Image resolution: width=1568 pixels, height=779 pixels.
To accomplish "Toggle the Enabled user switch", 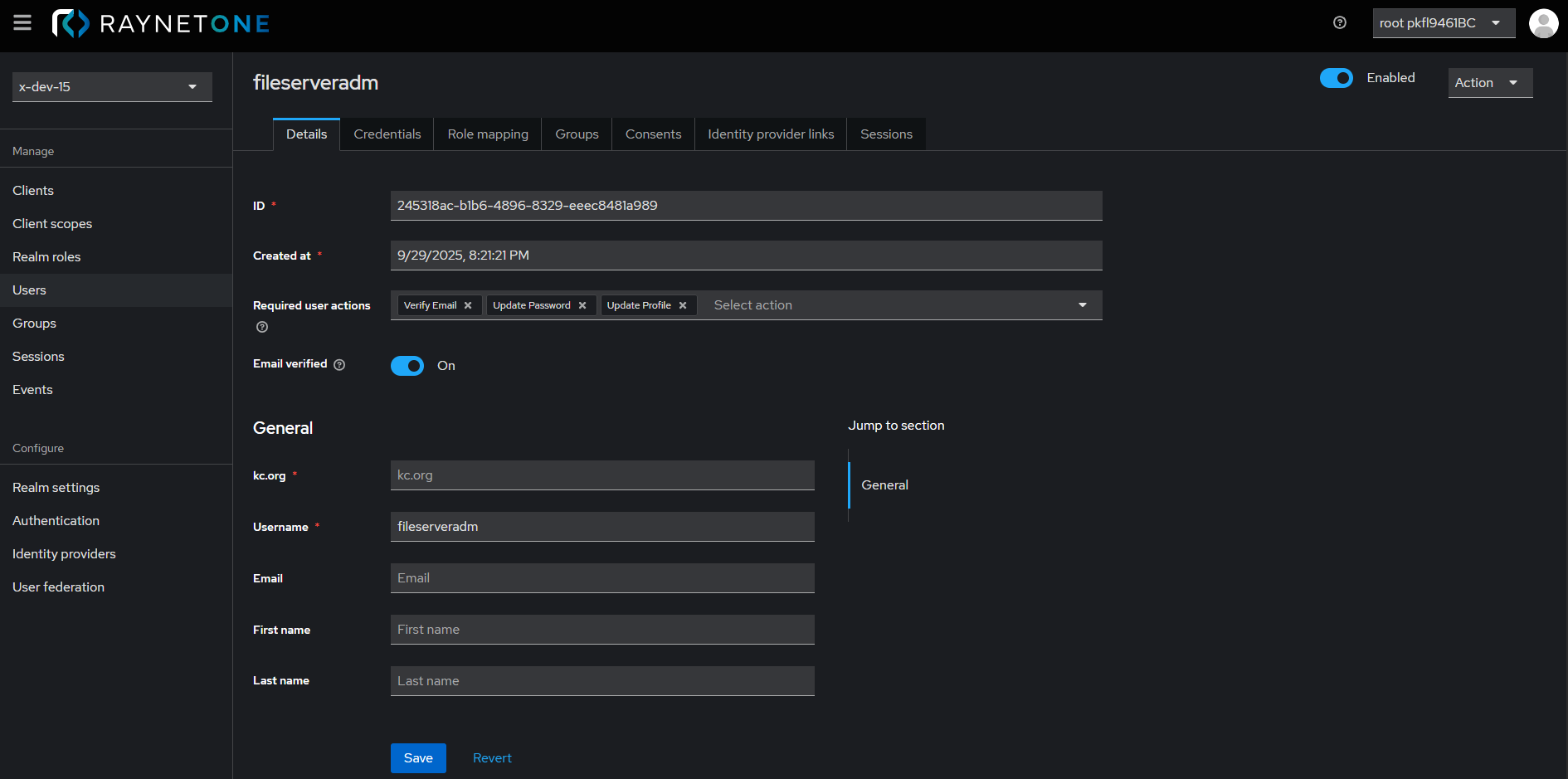I will click(1336, 78).
